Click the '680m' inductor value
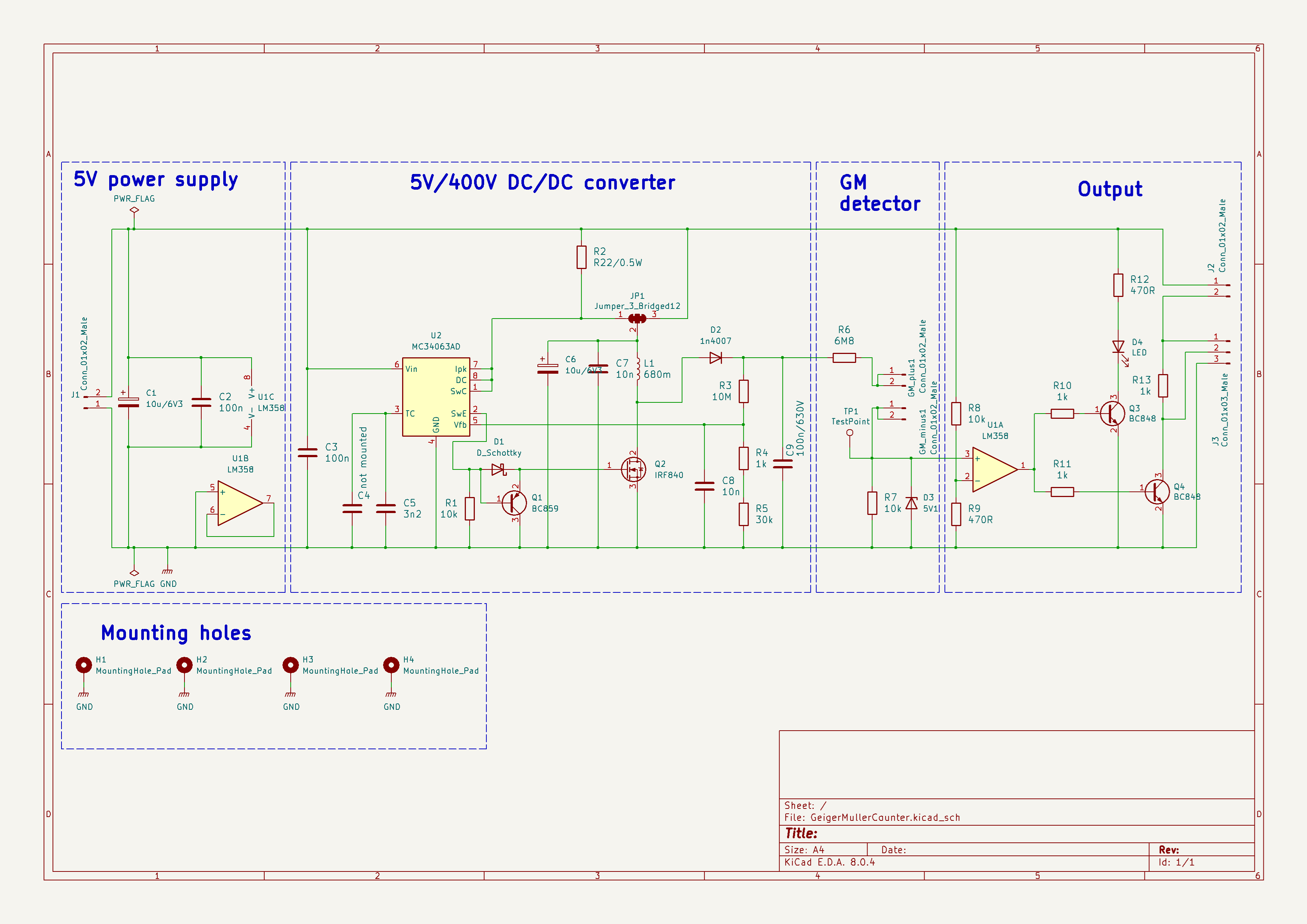This screenshot has height=924, width=1307. click(x=657, y=374)
